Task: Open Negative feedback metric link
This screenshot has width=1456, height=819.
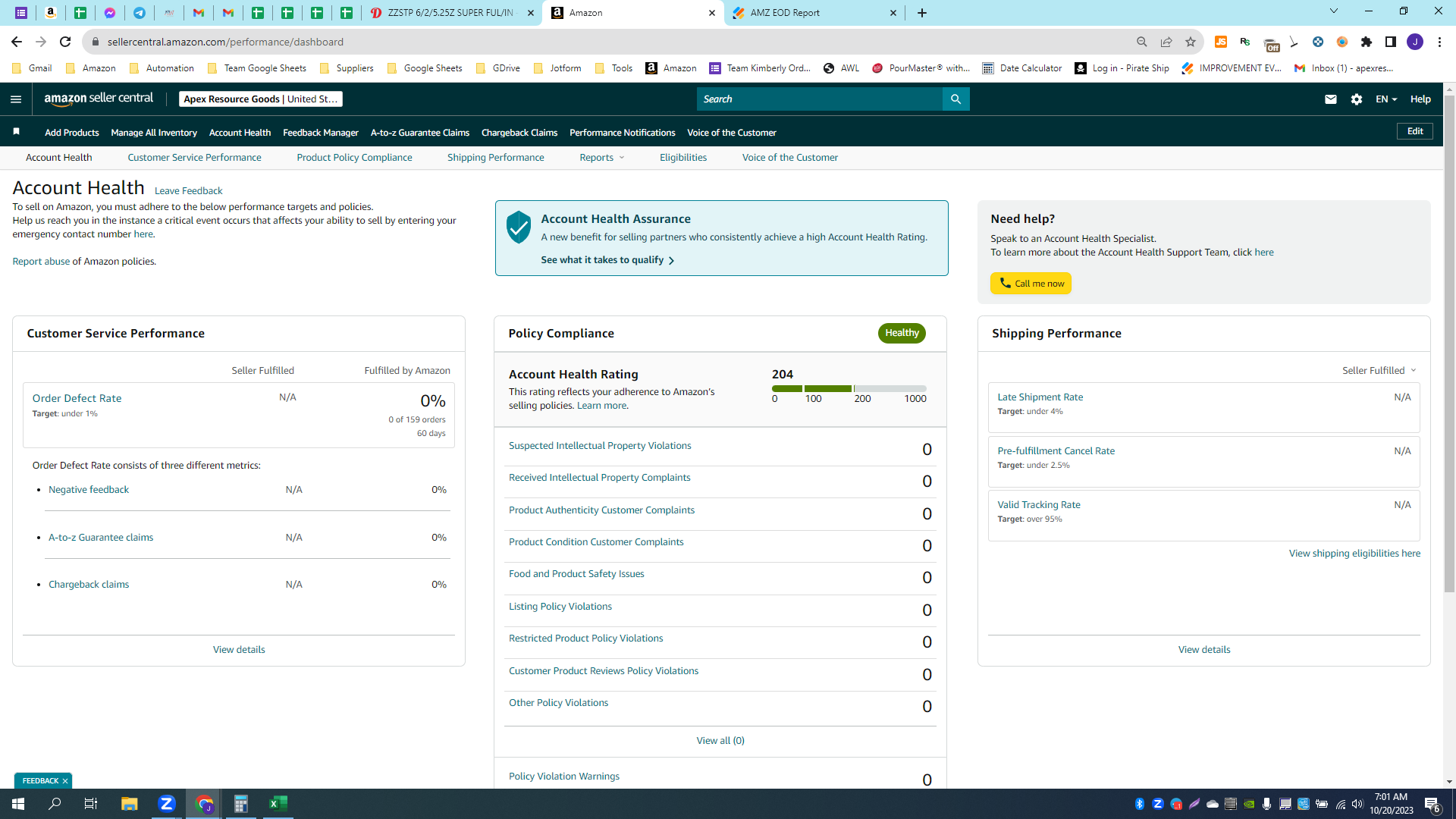Action: pos(89,490)
